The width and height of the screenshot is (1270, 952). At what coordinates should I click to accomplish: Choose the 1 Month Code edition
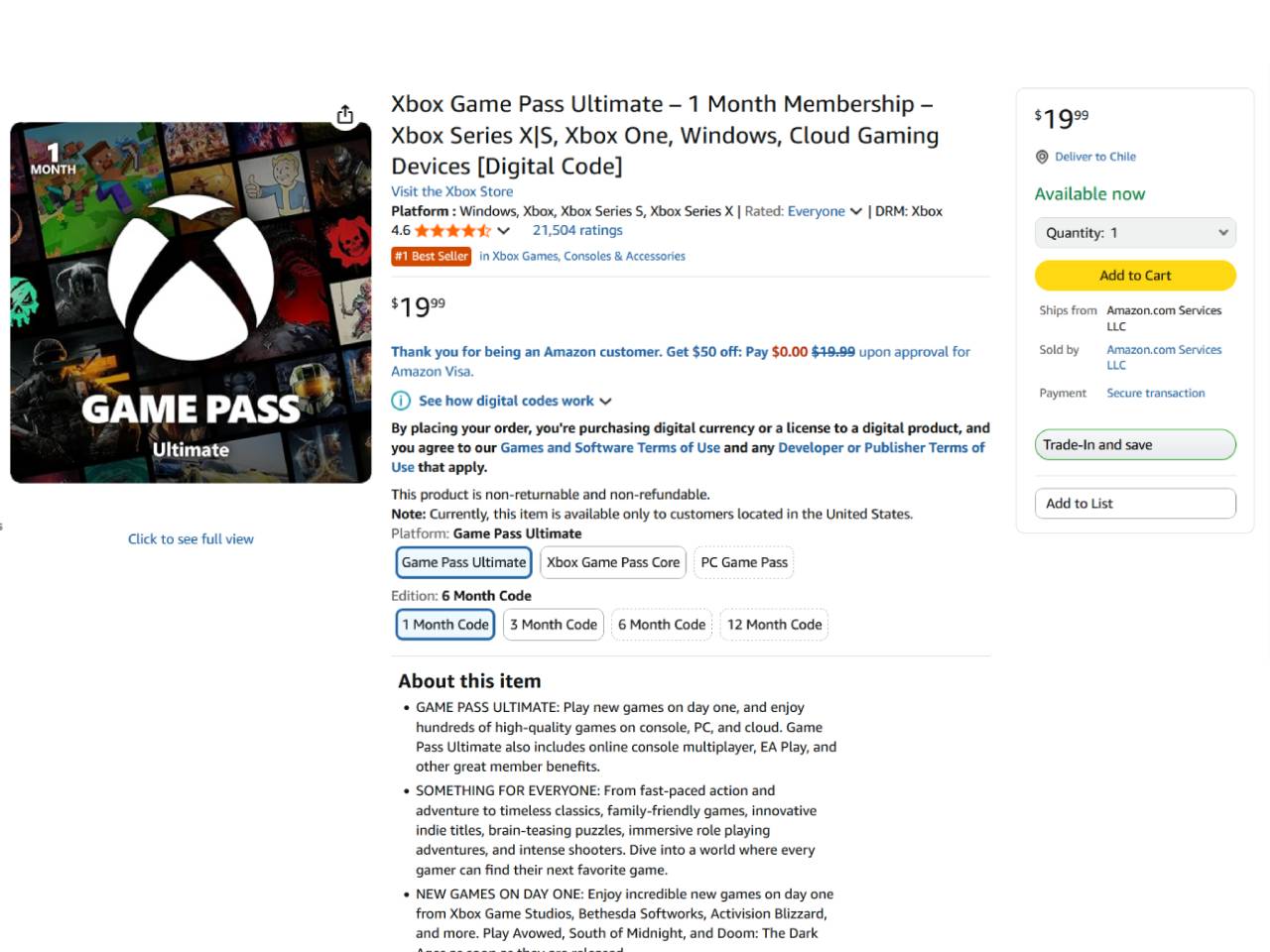pyautogui.click(x=445, y=625)
